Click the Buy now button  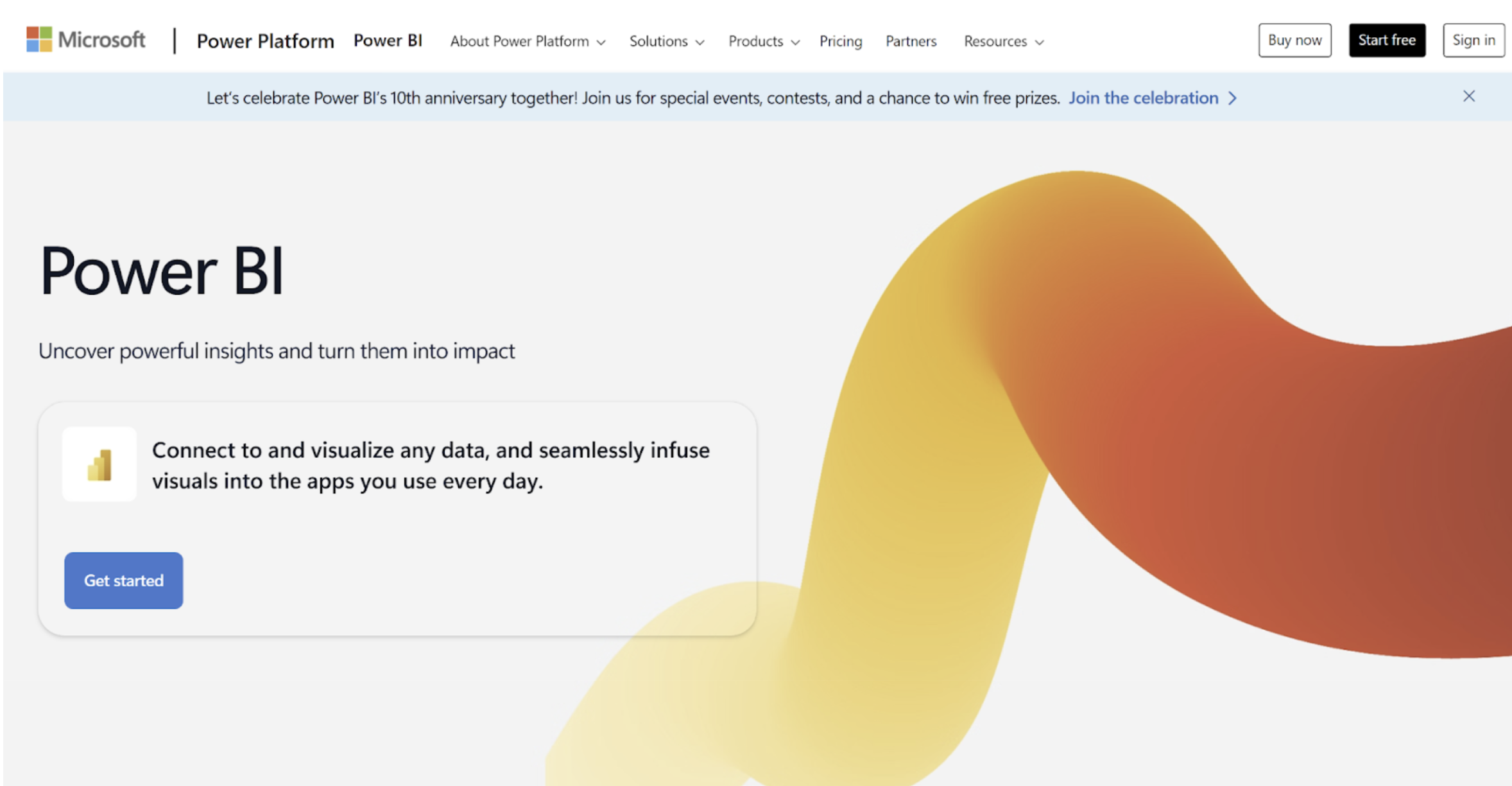pyautogui.click(x=1294, y=40)
